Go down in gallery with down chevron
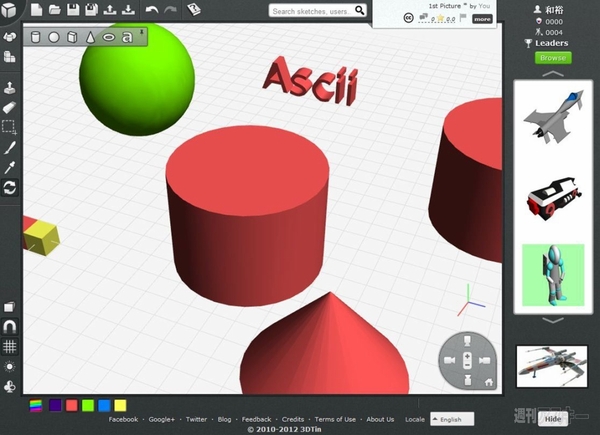 [553, 320]
